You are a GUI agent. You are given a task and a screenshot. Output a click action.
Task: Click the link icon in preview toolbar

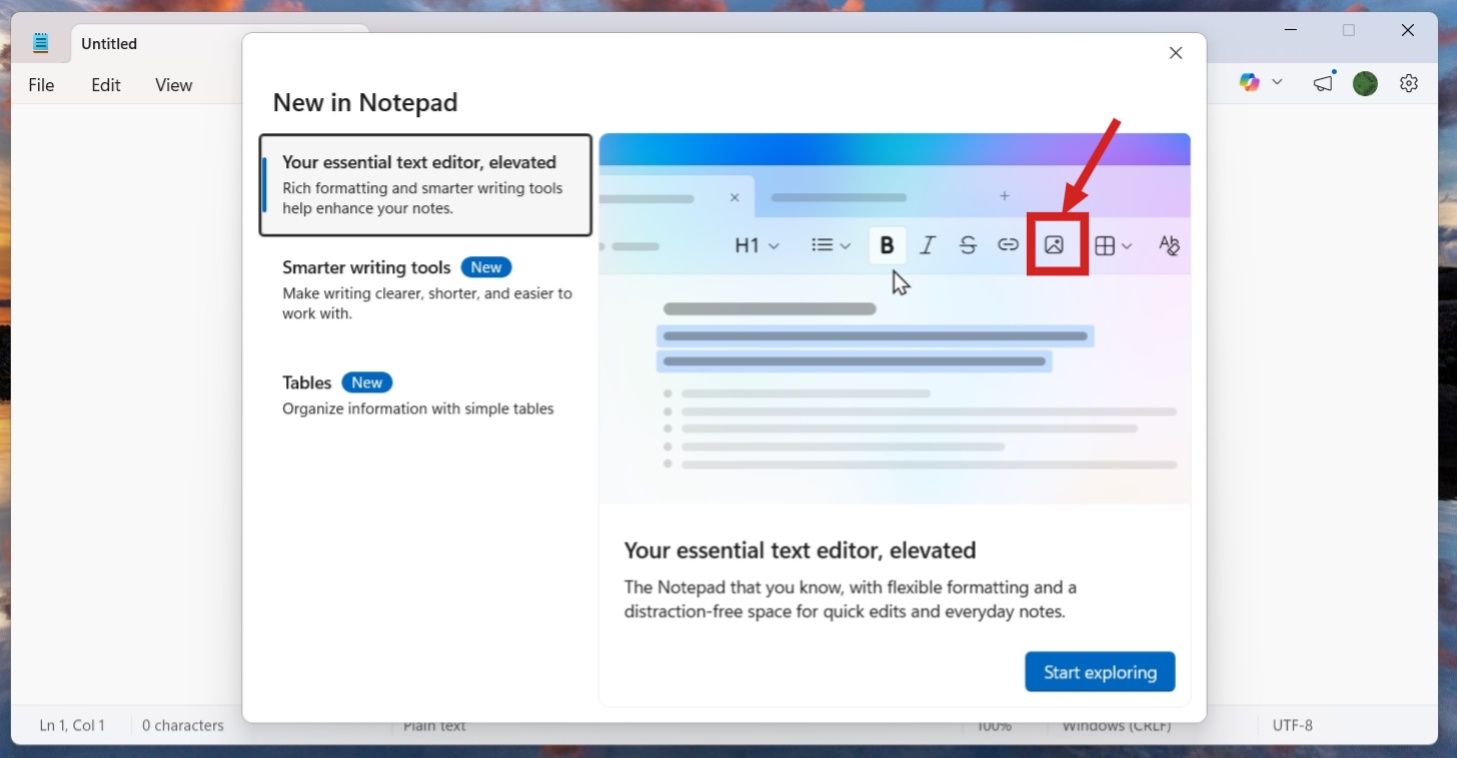tap(1008, 246)
